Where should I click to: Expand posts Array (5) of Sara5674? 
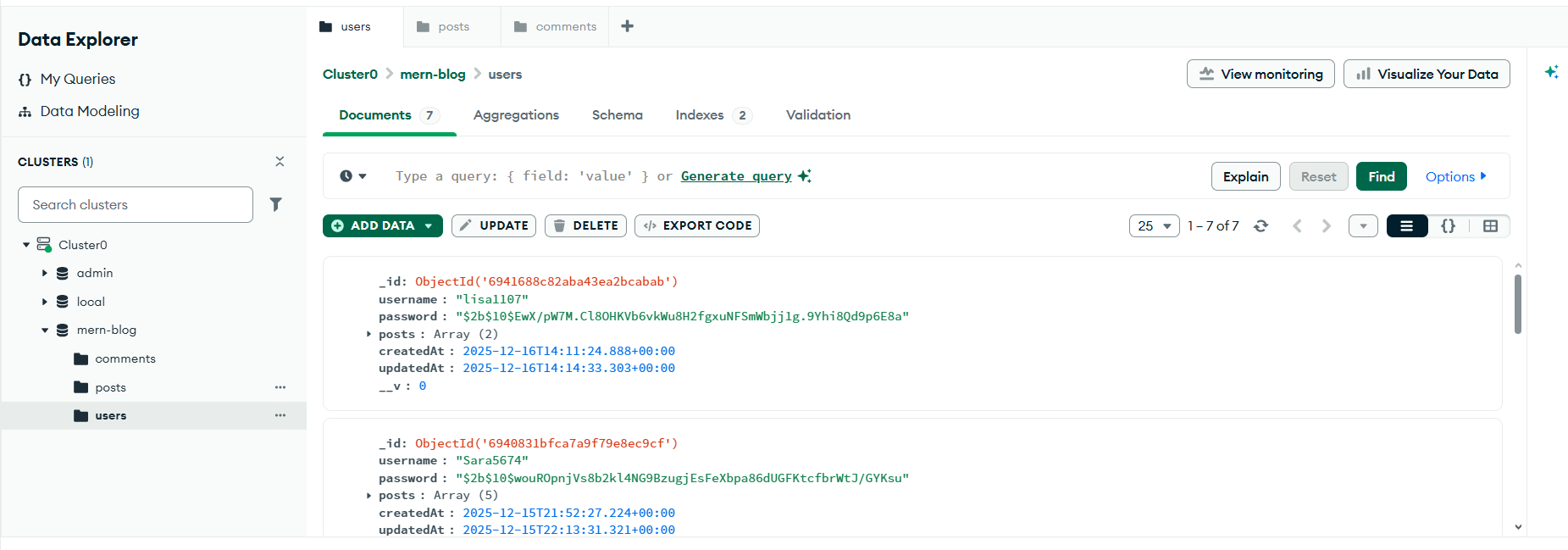pos(368,496)
